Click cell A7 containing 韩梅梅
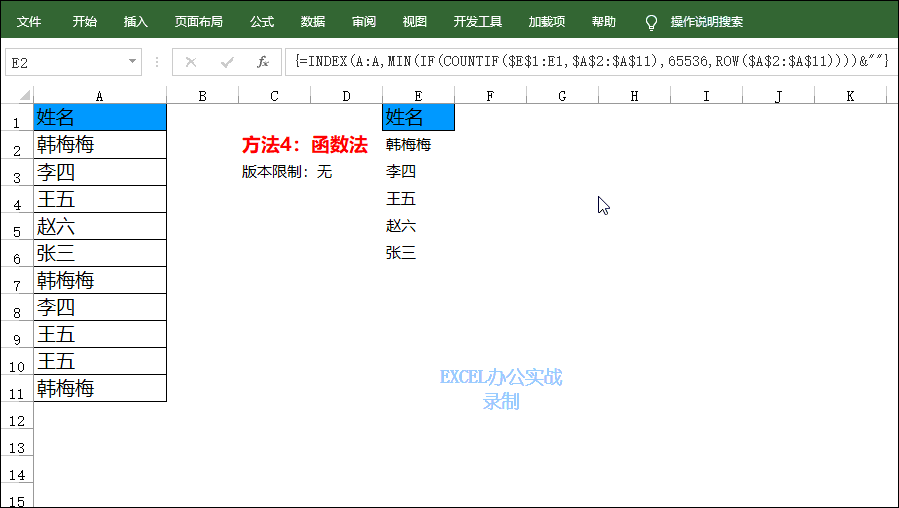The image size is (899, 508). (x=100, y=280)
